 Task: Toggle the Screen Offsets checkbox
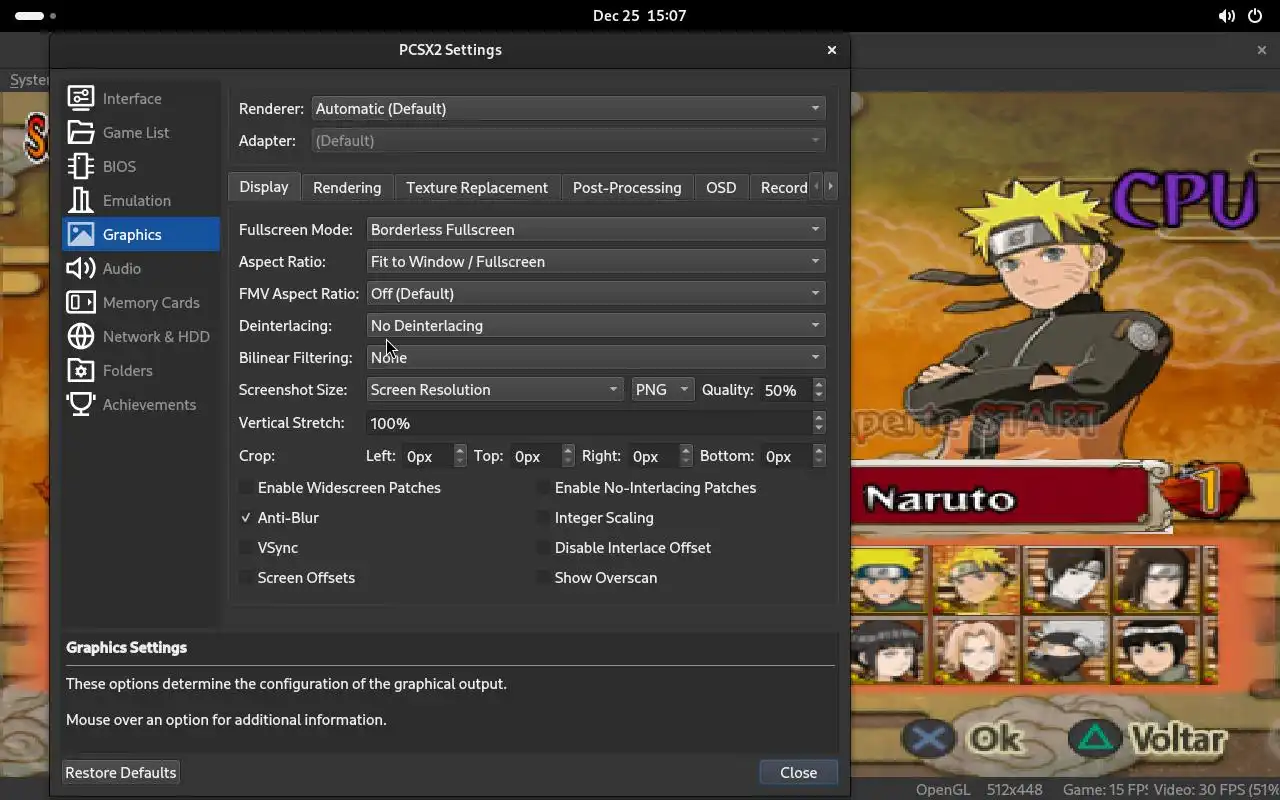pos(246,578)
